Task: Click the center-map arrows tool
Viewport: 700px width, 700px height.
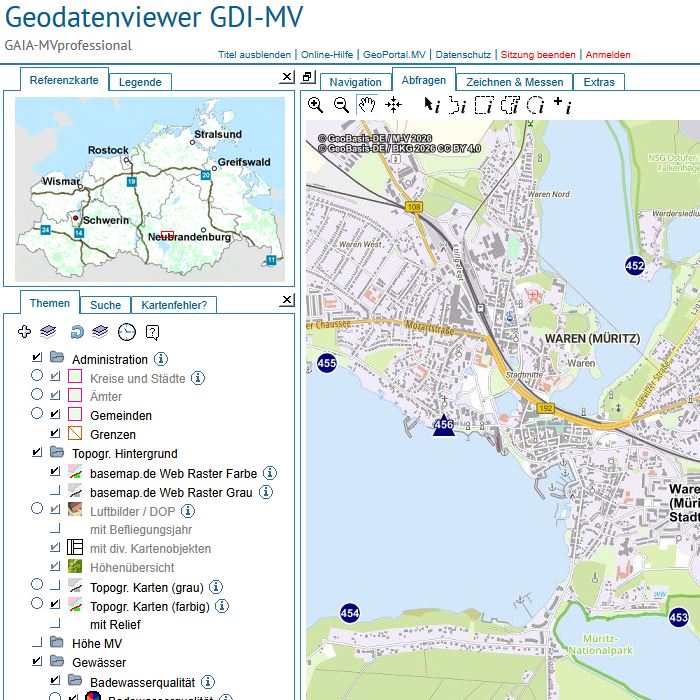Action: point(394,105)
